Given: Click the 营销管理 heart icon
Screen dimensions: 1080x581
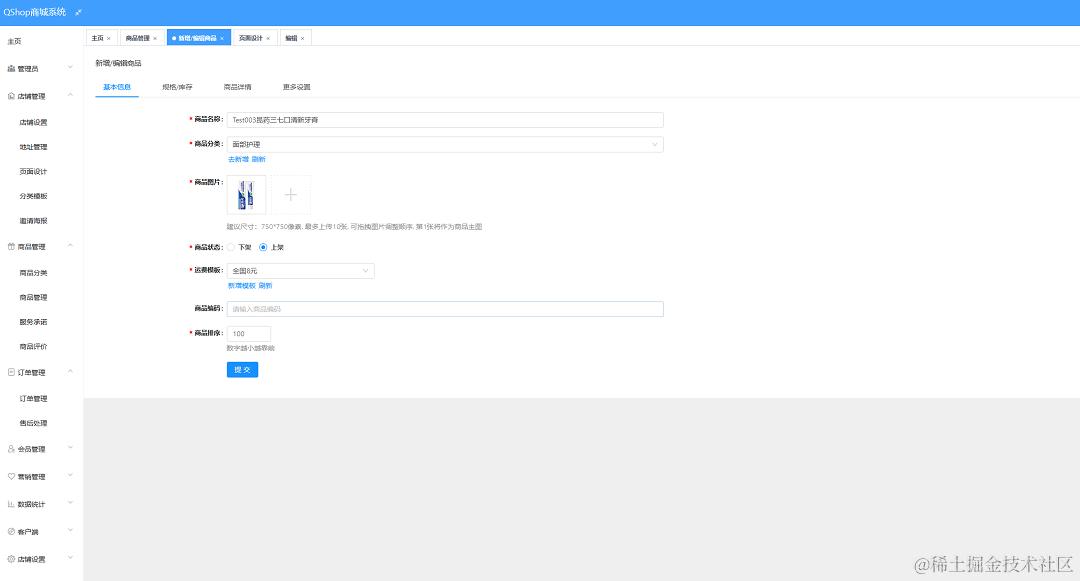Looking at the screenshot, I should pyautogui.click(x=11, y=476).
